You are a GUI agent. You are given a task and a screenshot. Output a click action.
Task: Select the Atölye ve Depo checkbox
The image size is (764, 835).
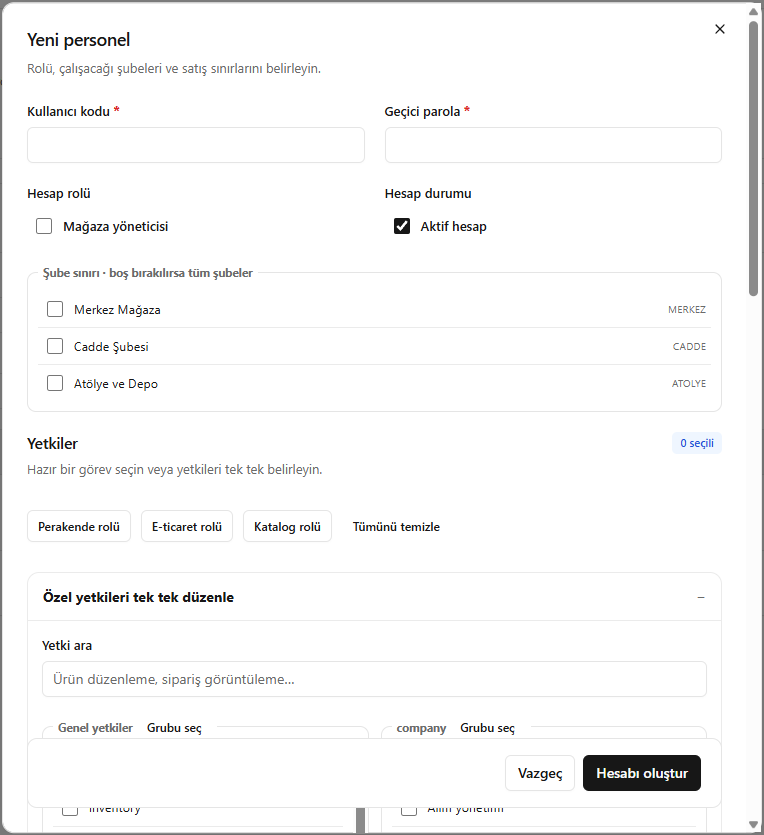pos(55,383)
